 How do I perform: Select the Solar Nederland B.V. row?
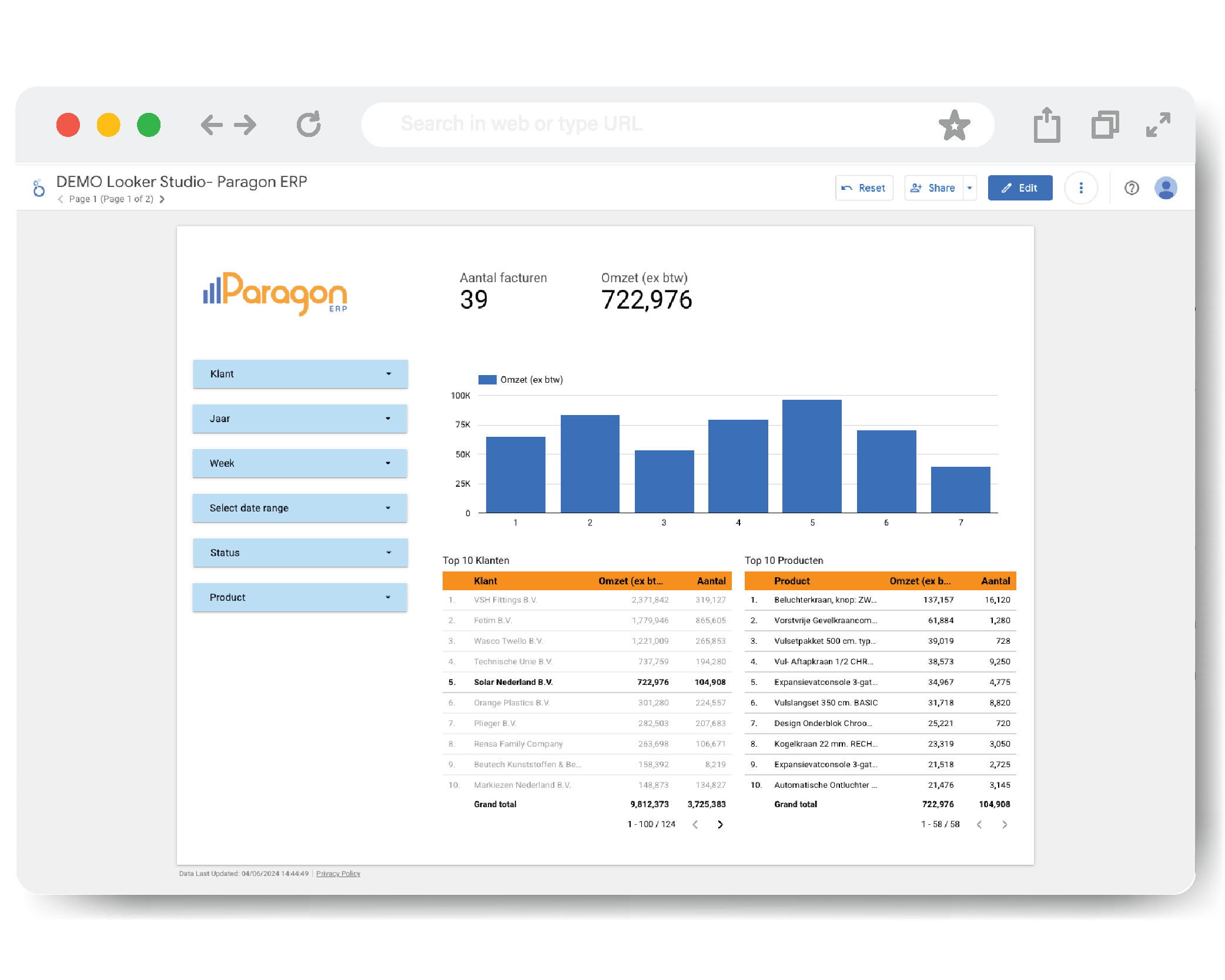tap(587, 682)
